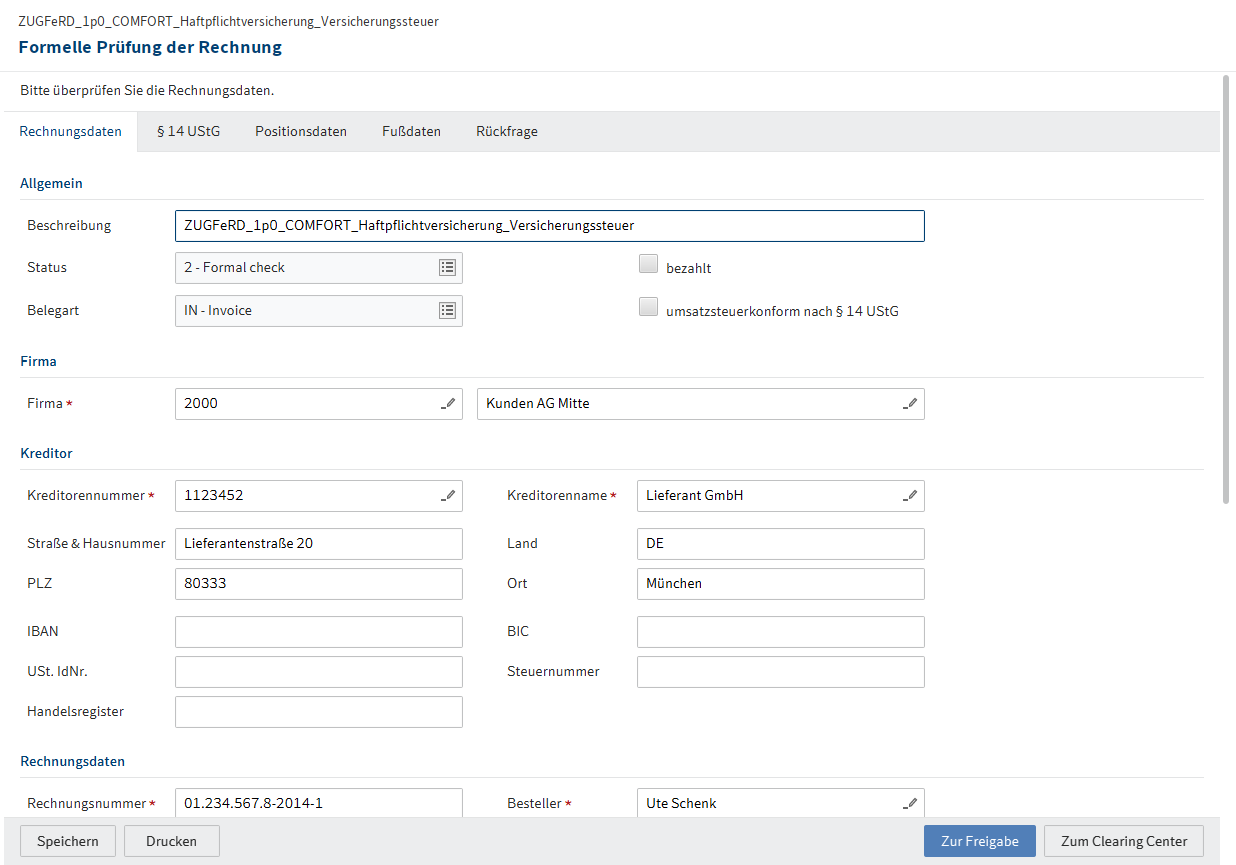Select the Rechnungsdaten tab
Image resolution: width=1236 pixels, height=865 pixels.
[70, 131]
